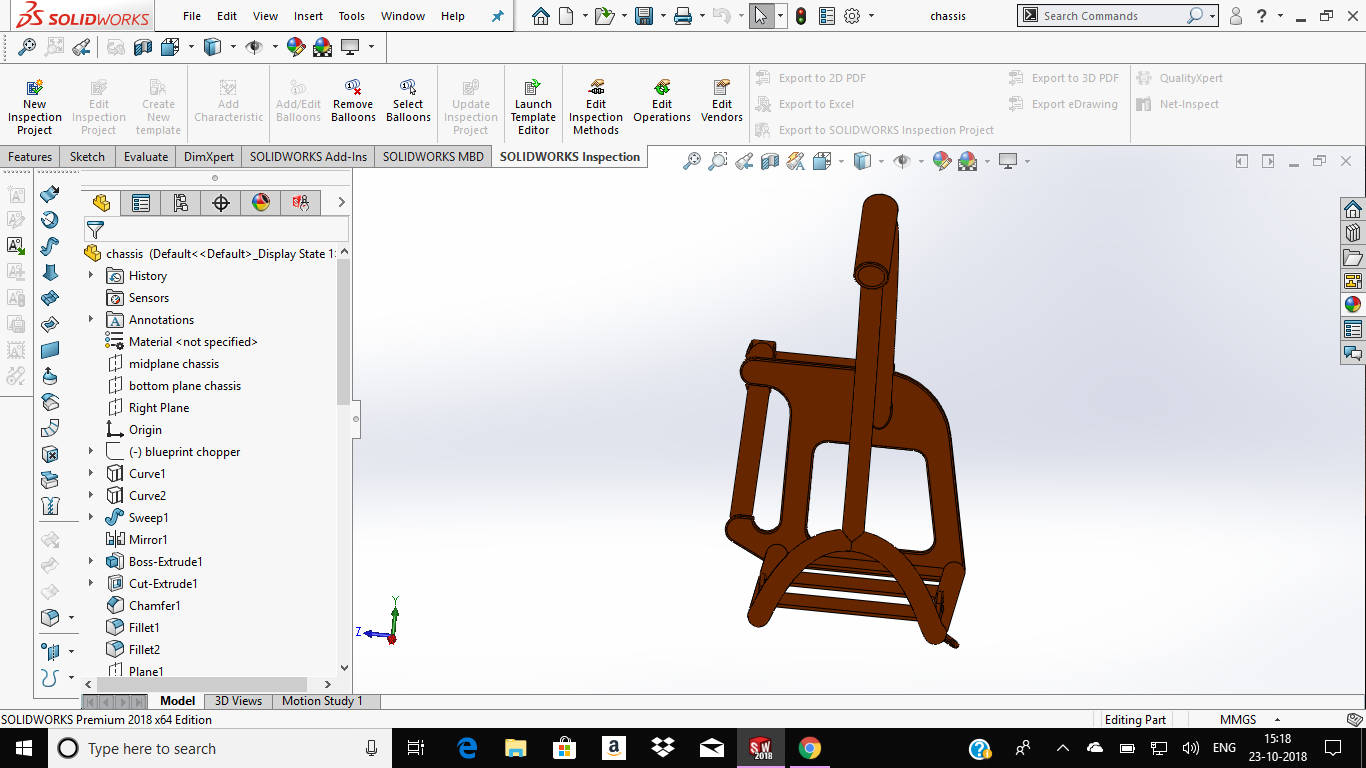Screen dimensions: 1366x768
Task: Open Edit Operations
Action: [x=662, y=101]
